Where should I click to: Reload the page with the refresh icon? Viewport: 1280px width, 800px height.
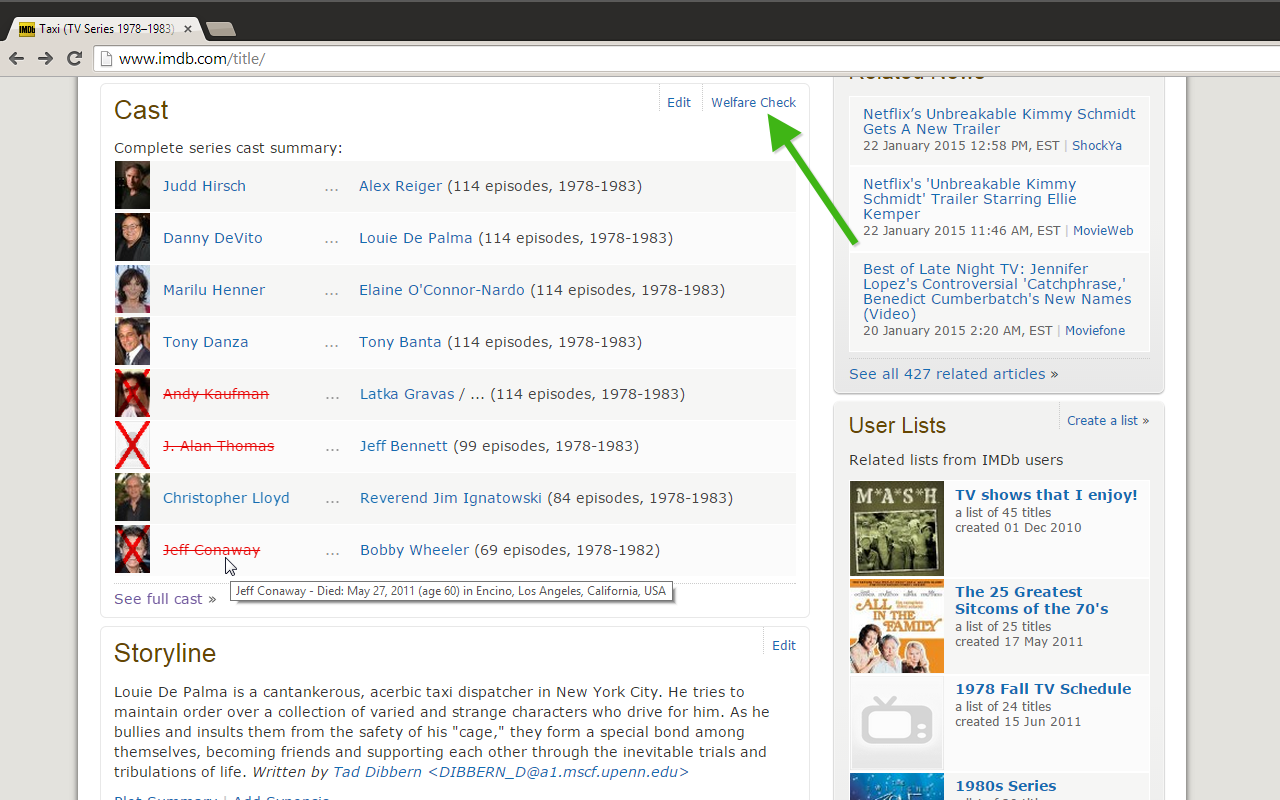(74, 59)
